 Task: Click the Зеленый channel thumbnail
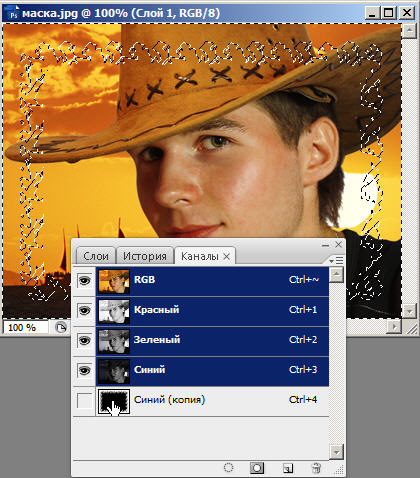pos(114,341)
